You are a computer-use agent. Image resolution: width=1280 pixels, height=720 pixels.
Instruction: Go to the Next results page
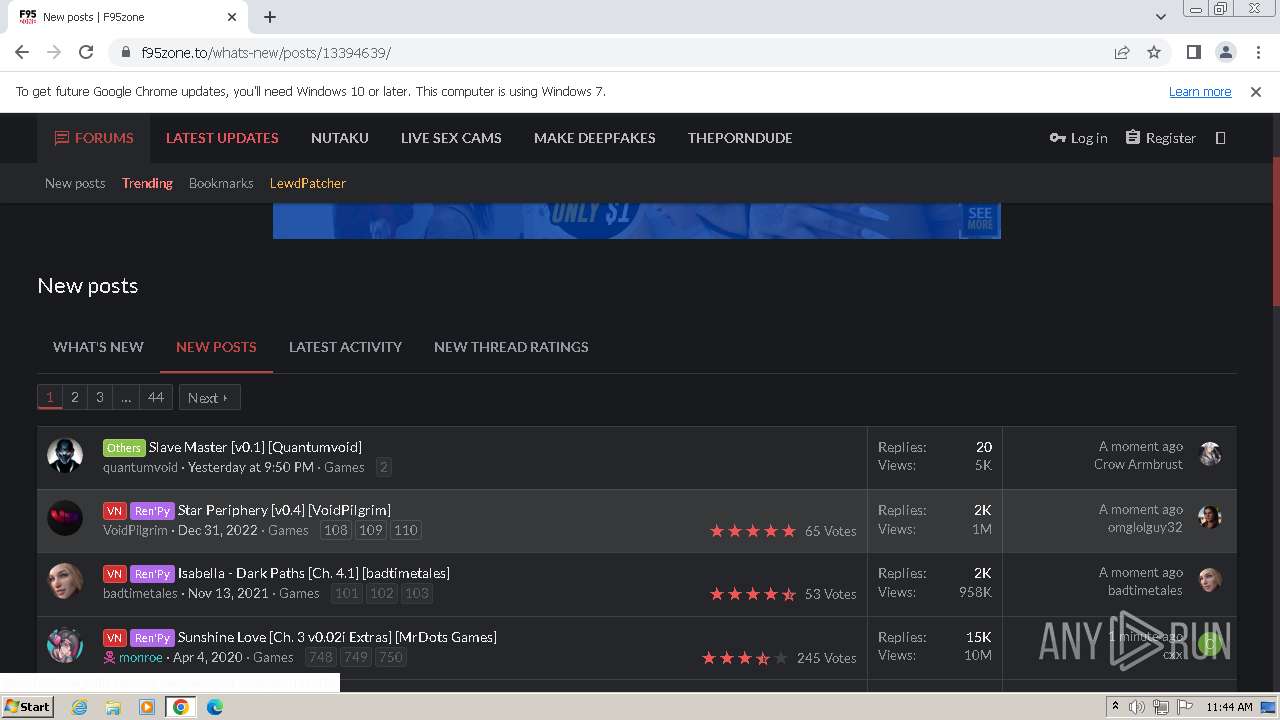point(209,397)
